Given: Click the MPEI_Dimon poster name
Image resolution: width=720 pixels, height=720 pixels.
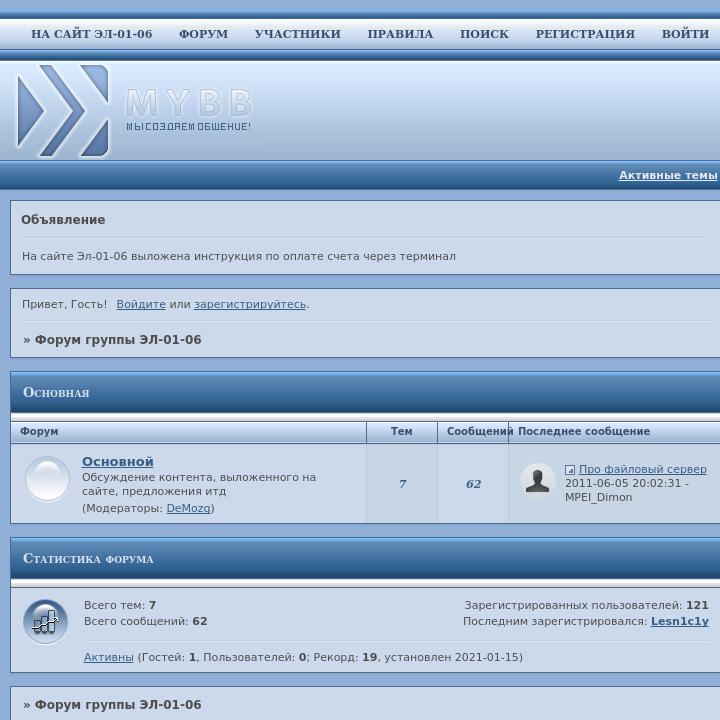Looking at the screenshot, I should (598, 497).
